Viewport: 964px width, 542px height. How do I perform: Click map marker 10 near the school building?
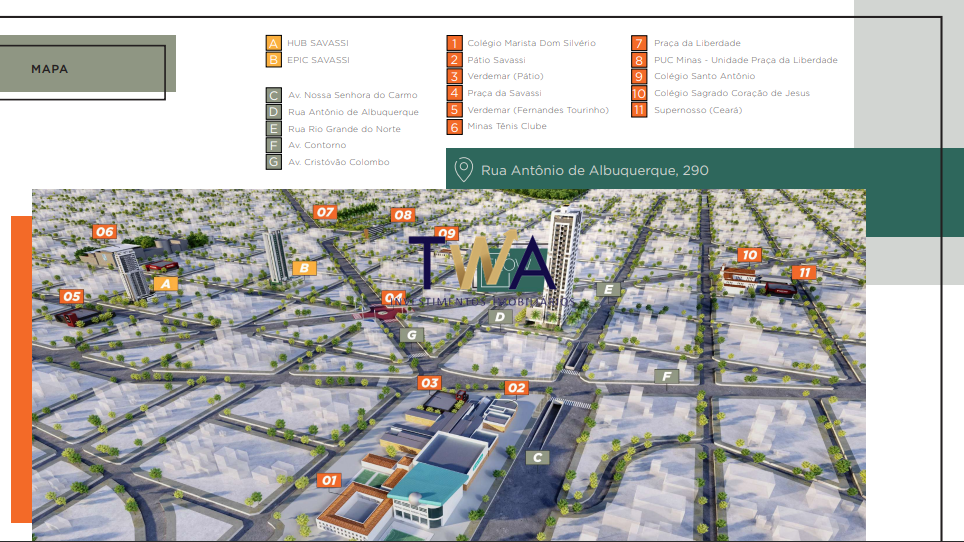click(749, 255)
